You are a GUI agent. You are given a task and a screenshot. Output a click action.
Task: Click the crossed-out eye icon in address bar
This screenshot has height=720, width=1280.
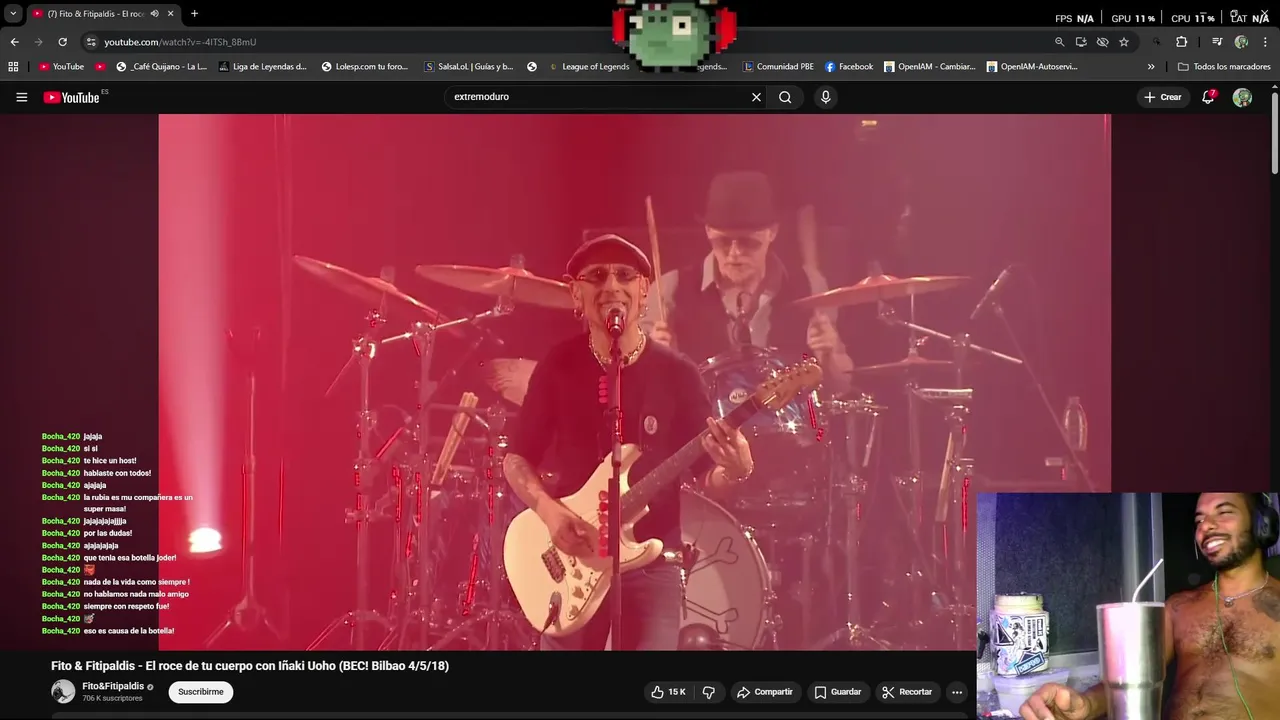1102,42
